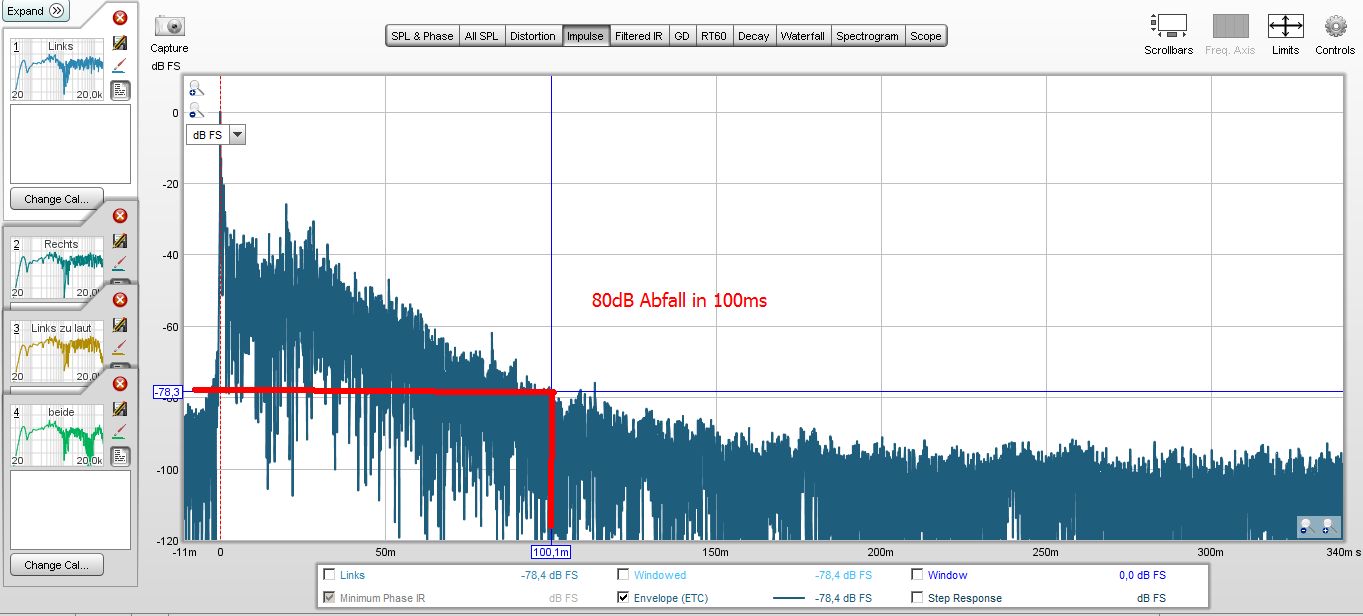The height and width of the screenshot is (616, 1363).
Task: Change the trace colour for Links measurement
Action: coord(120,66)
